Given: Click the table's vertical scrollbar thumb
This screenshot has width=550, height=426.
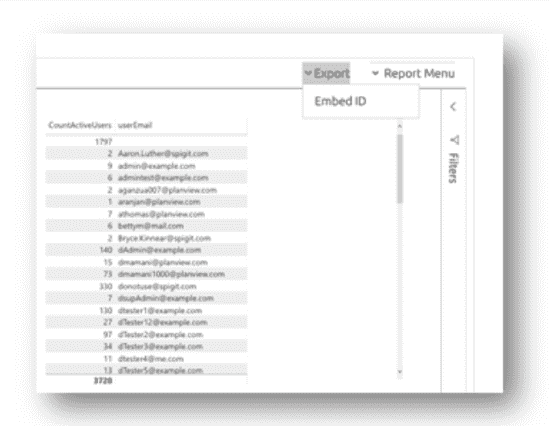Looking at the screenshot, I should pos(400,168).
